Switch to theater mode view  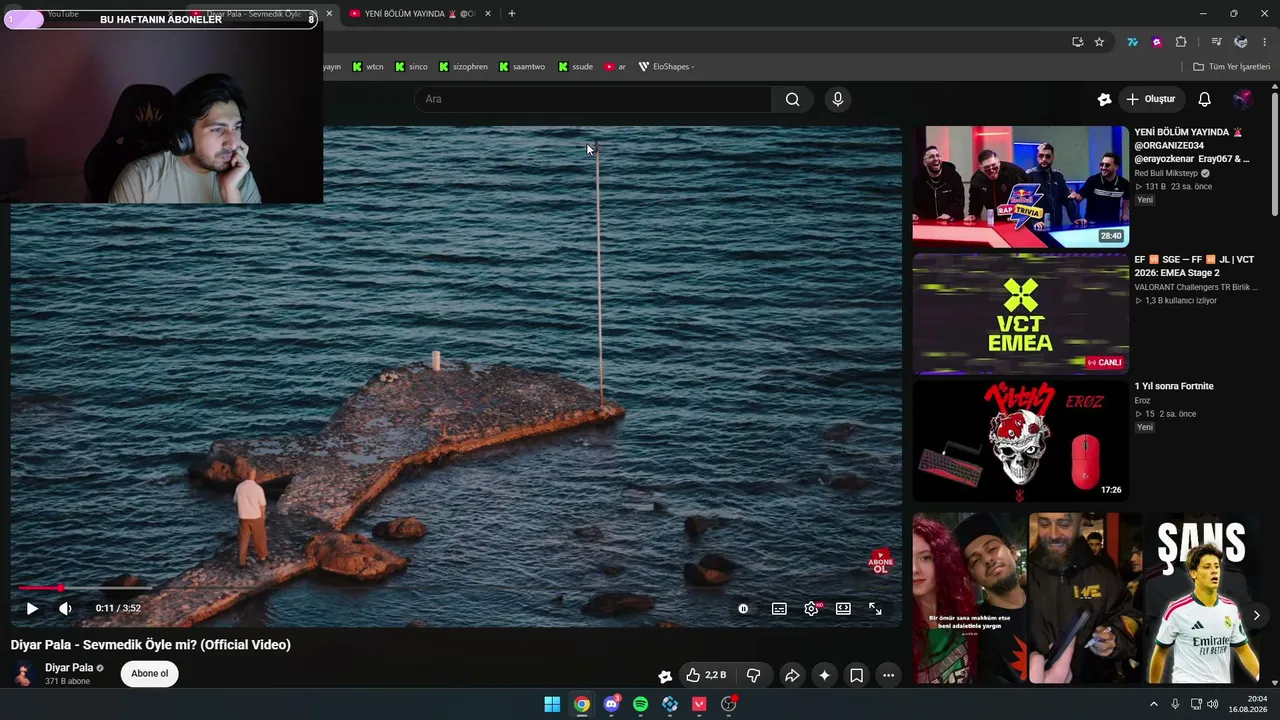tap(843, 608)
